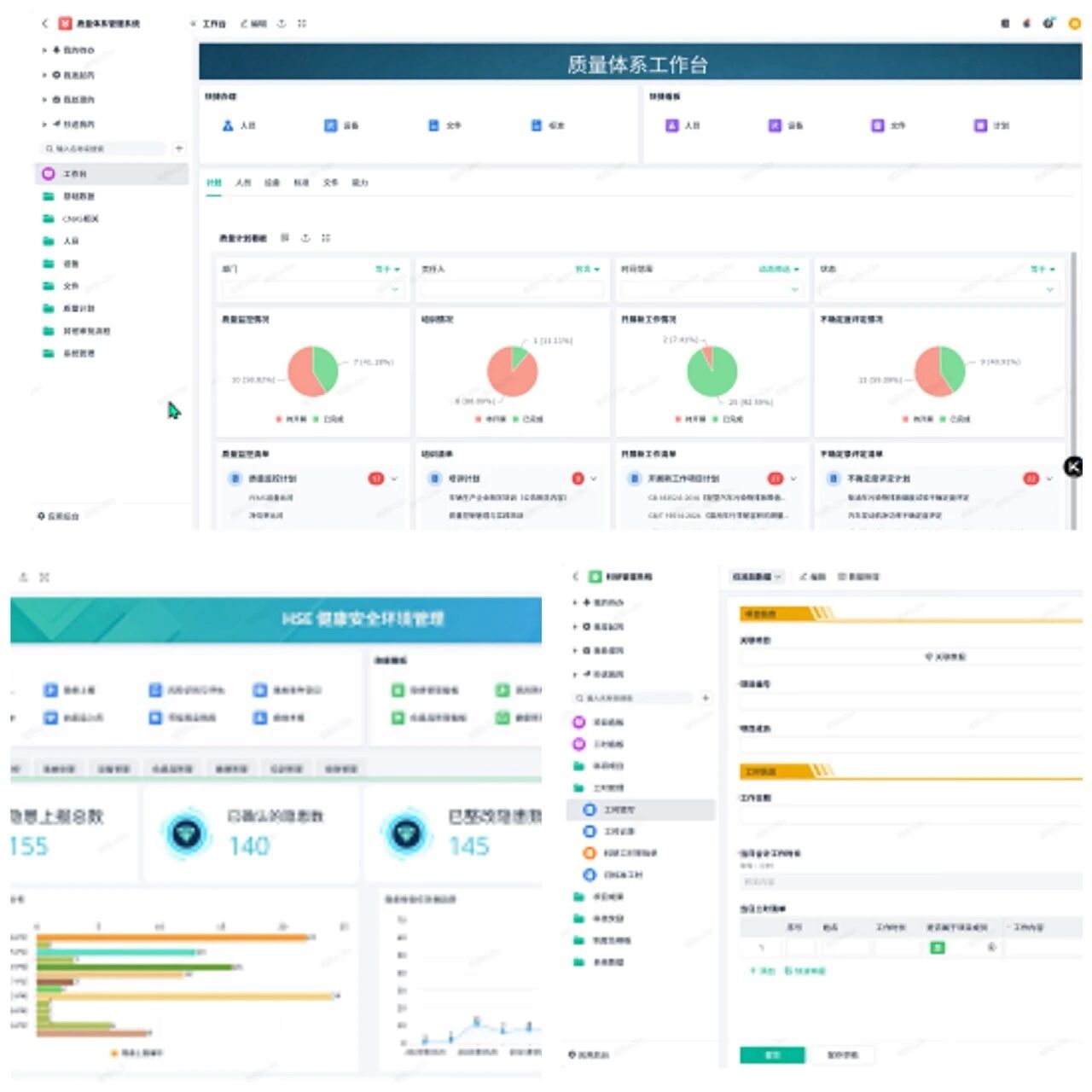
Task: Click 编辑 in the quality workbench toolbar
Action: pyautogui.click(x=254, y=24)
